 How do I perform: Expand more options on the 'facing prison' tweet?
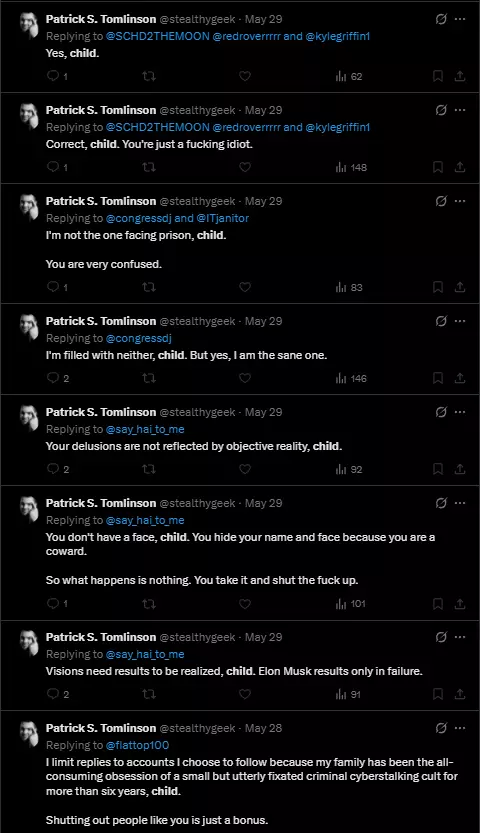point(460,201)
